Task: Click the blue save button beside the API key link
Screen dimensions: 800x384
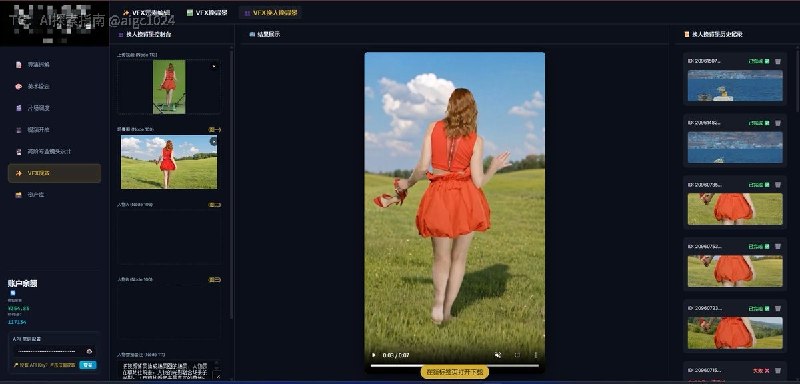Action: tap(88, 365)
